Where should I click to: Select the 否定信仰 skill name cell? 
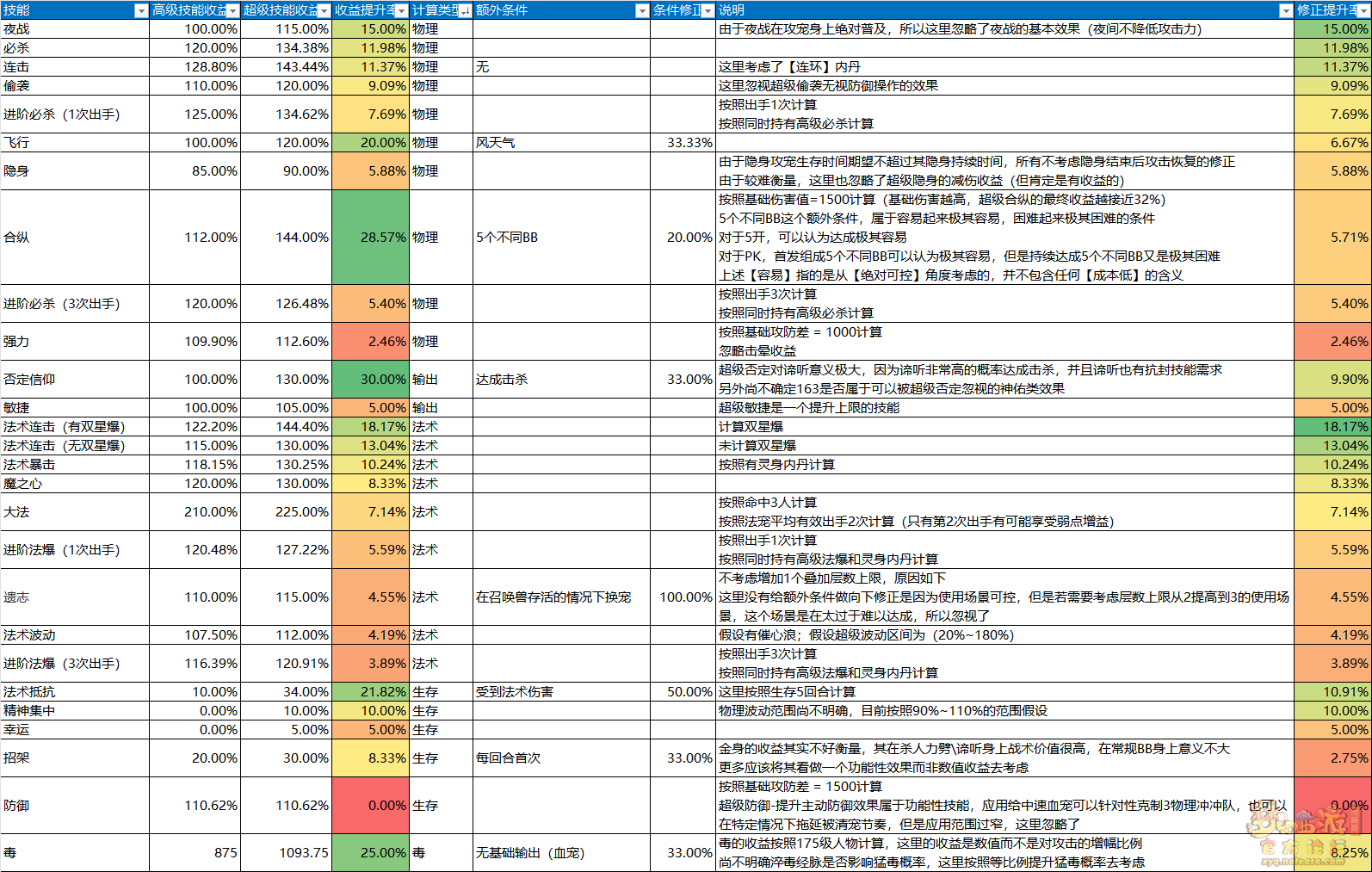pyautogui.click(x=75, y=380)
